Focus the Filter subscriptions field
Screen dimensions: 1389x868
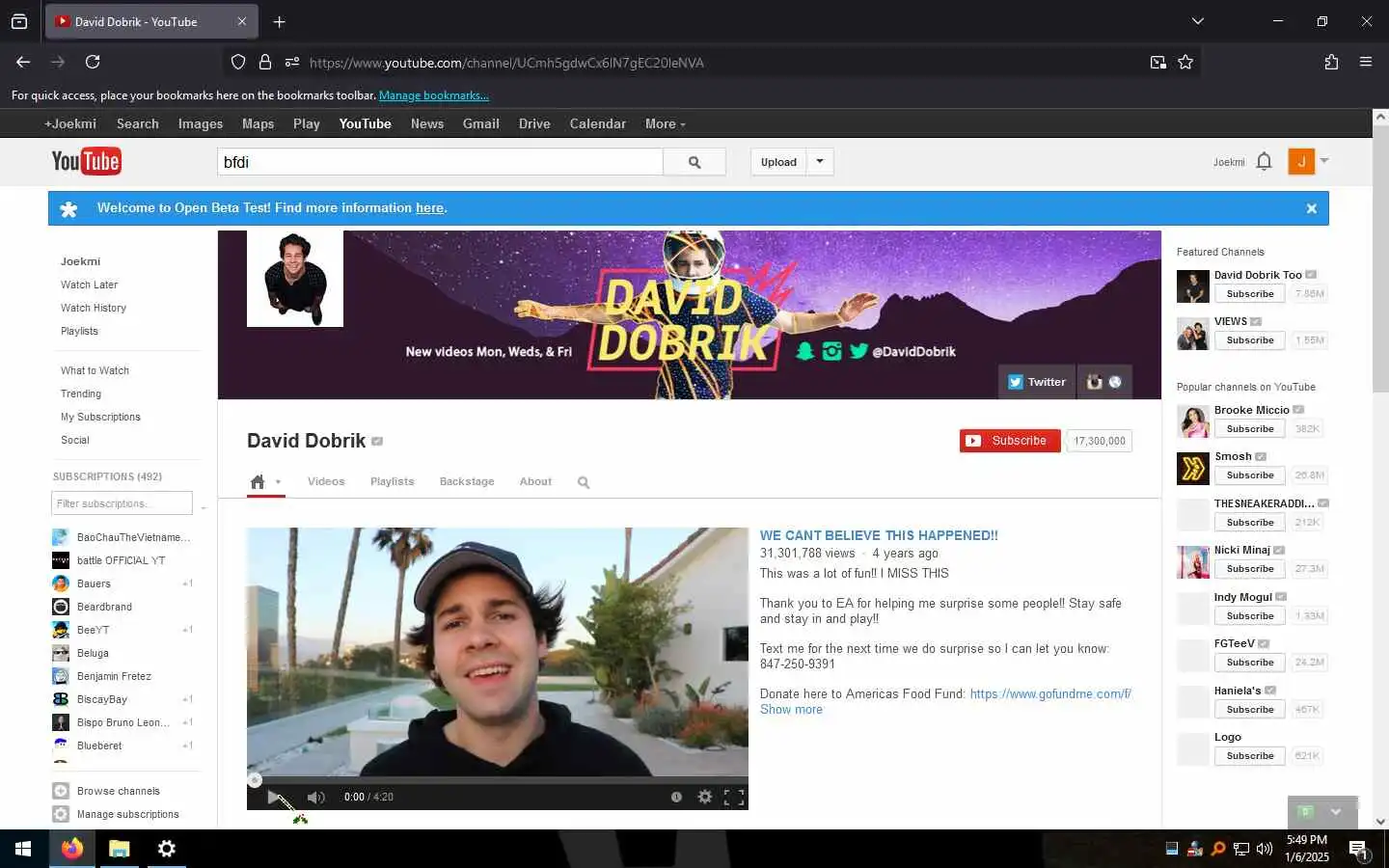point(122,503)
